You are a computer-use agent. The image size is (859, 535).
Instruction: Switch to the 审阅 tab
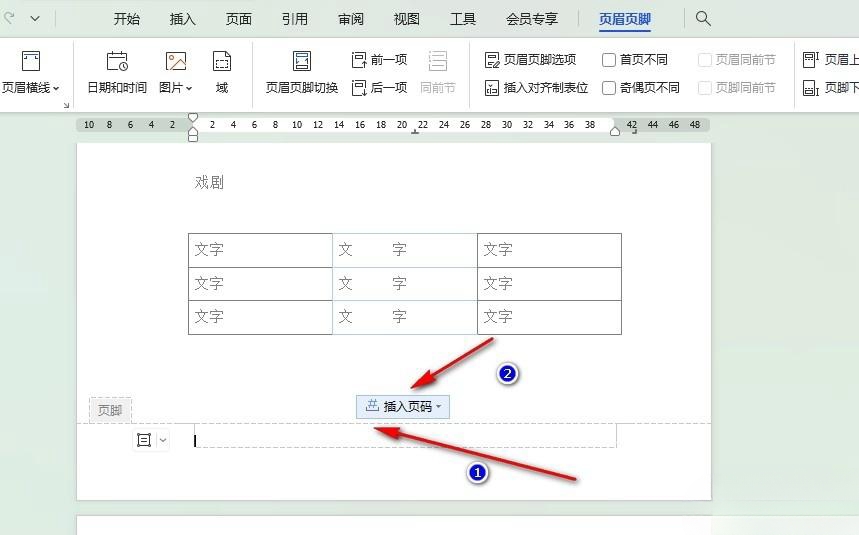tap(351, 19)
